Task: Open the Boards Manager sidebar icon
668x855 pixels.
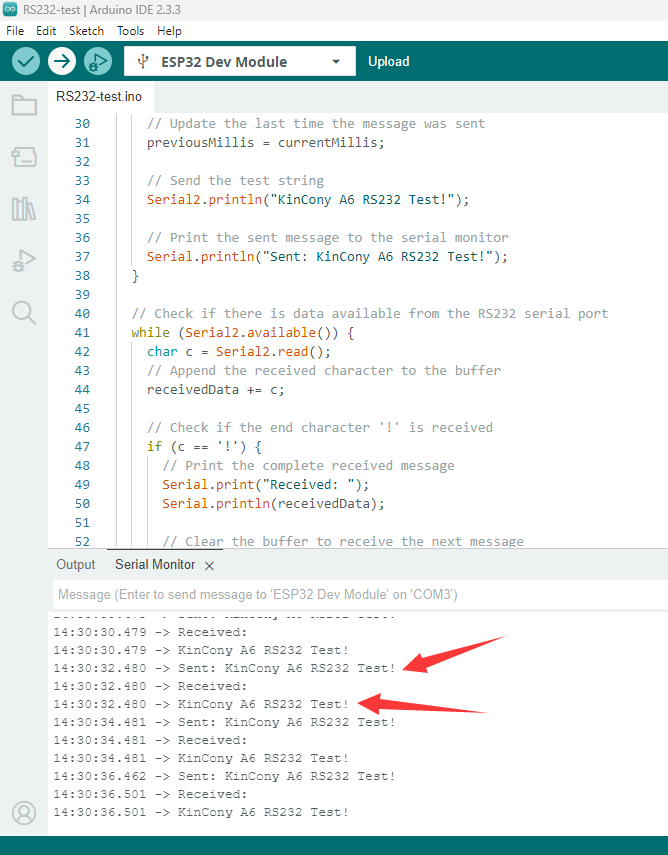Action: tap(24, 157)
